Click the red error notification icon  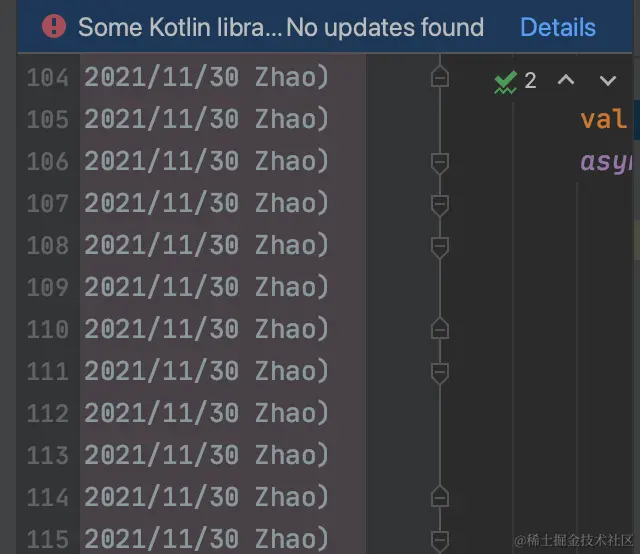(x=54, y=27)
